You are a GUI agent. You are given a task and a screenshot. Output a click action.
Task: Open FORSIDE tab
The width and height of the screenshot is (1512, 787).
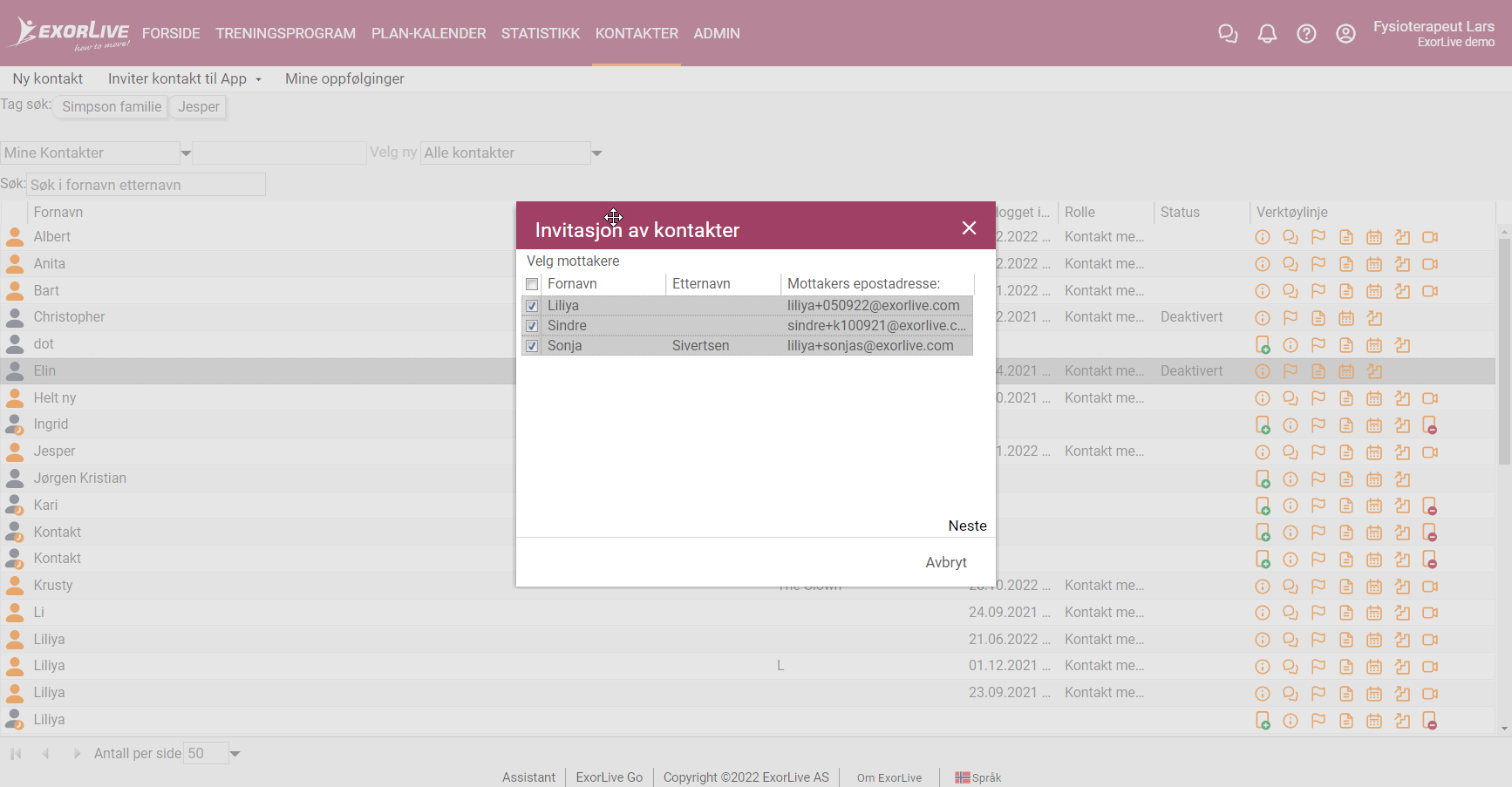click(x=171, y=33)
